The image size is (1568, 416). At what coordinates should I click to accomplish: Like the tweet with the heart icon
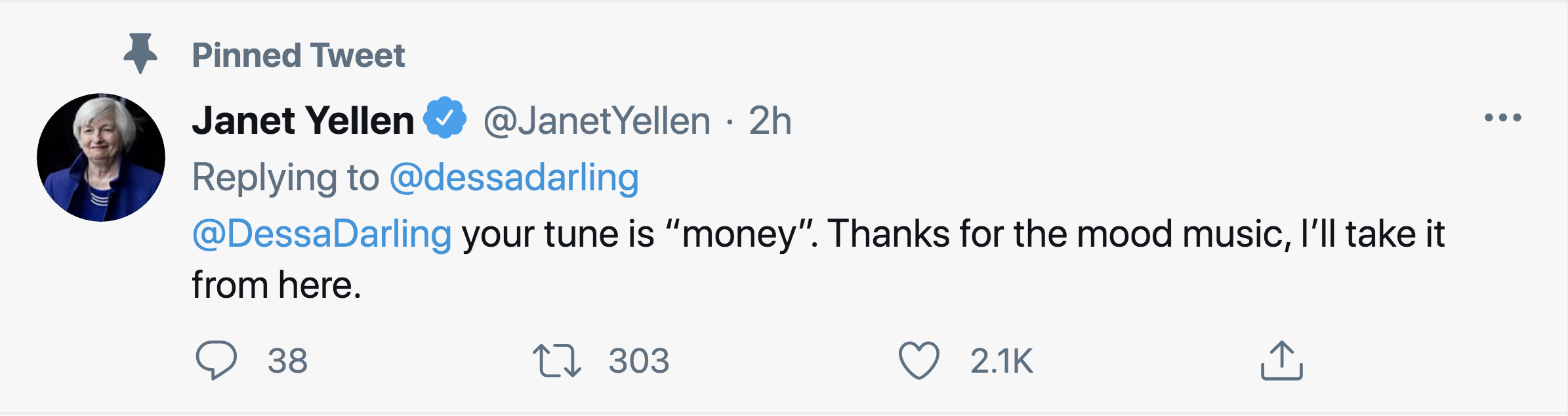(x=918, y=360)
